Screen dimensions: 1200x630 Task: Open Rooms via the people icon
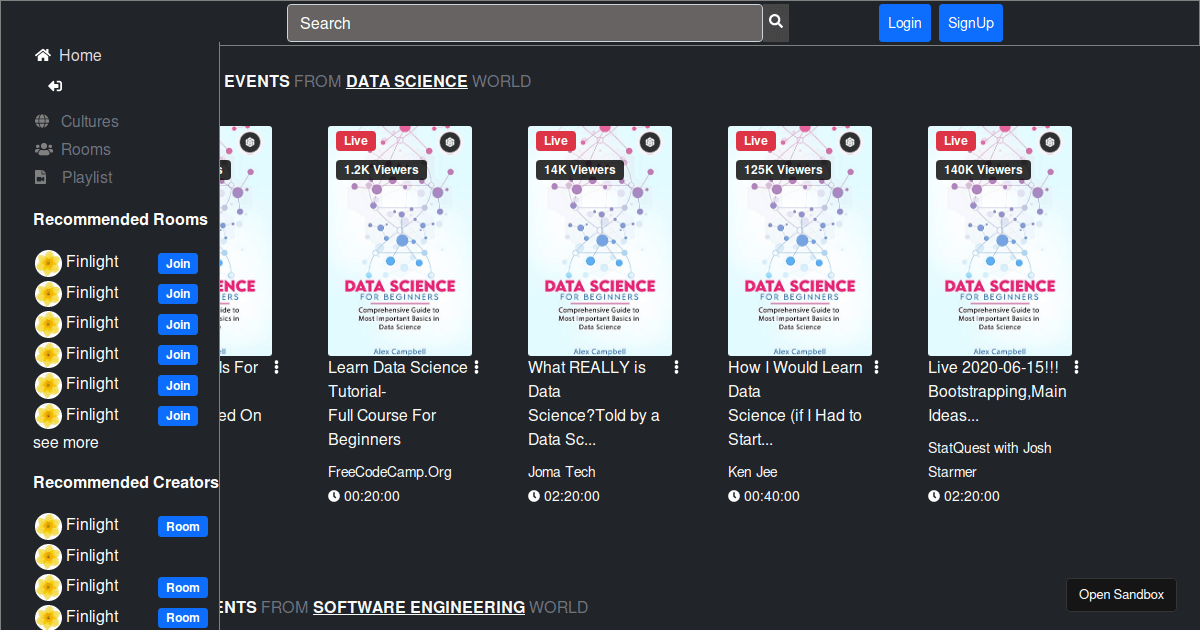click(41, 149)
